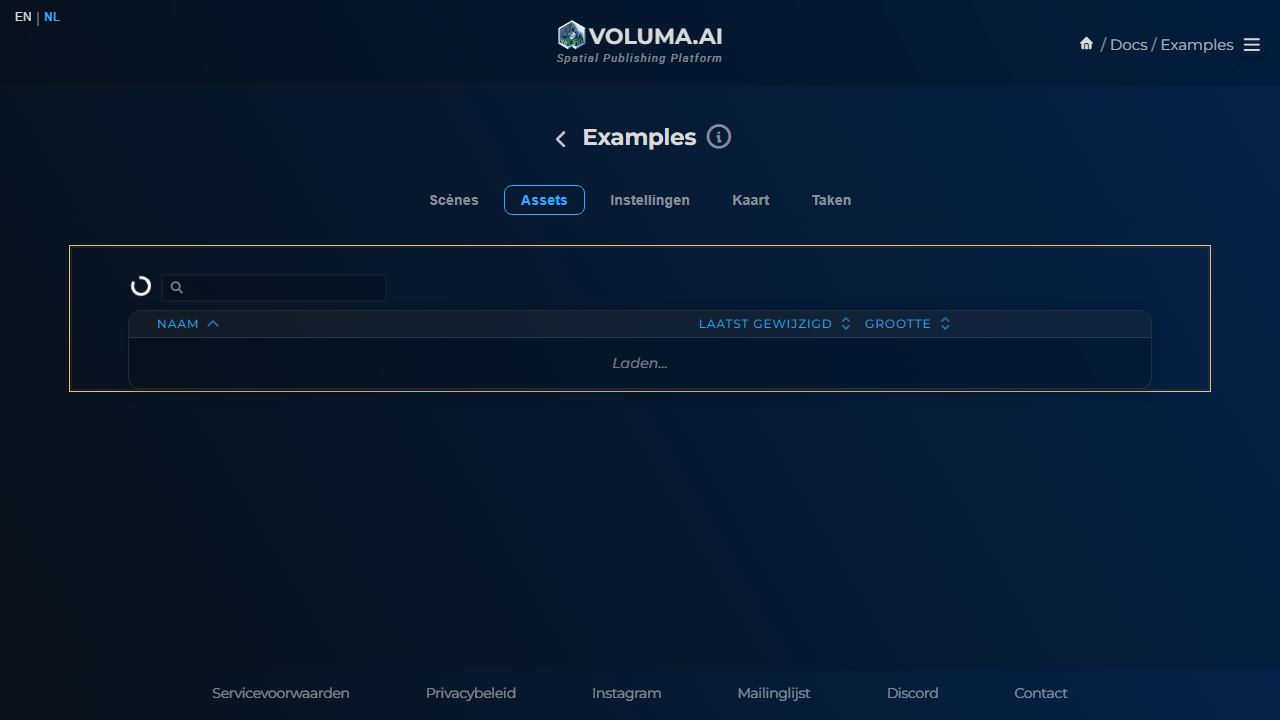Go to home via house icon
Image resolution: width=1280 pixels, height=720 pixels.
click(1086, 44)
